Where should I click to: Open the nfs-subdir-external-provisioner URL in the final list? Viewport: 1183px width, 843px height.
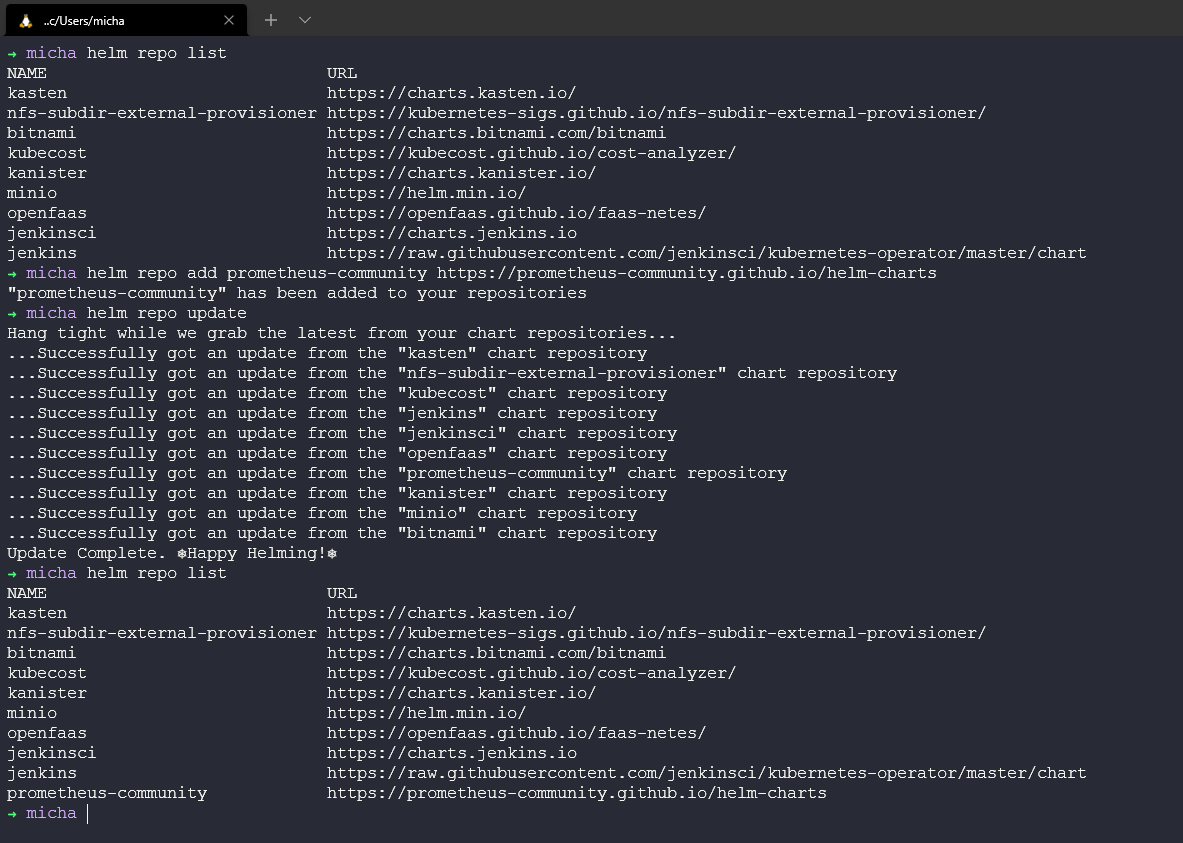click(656, 633)
